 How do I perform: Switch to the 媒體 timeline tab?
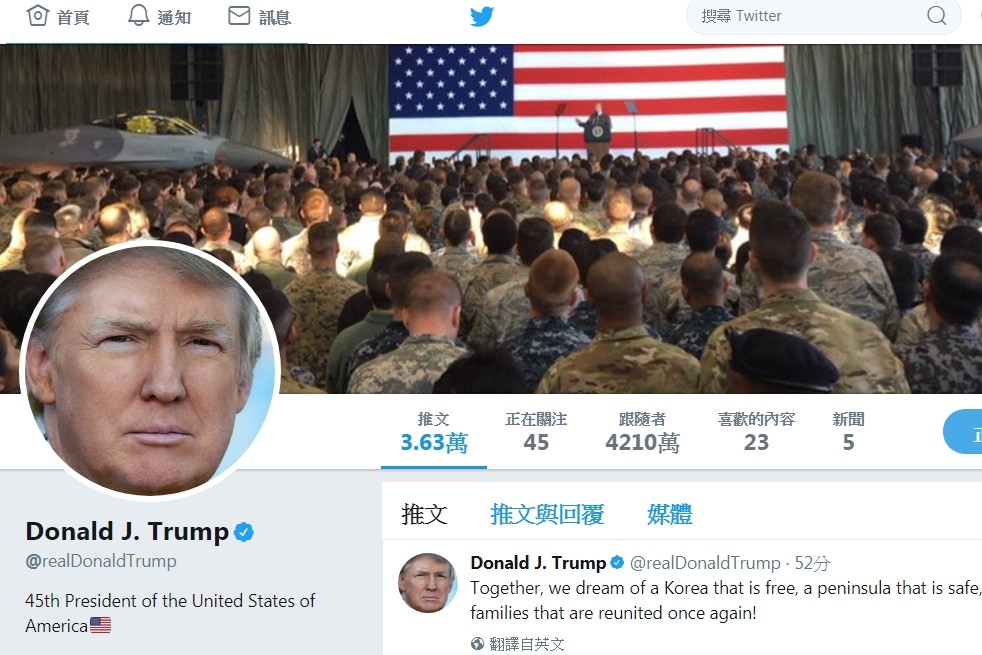[x=669, y=515]
